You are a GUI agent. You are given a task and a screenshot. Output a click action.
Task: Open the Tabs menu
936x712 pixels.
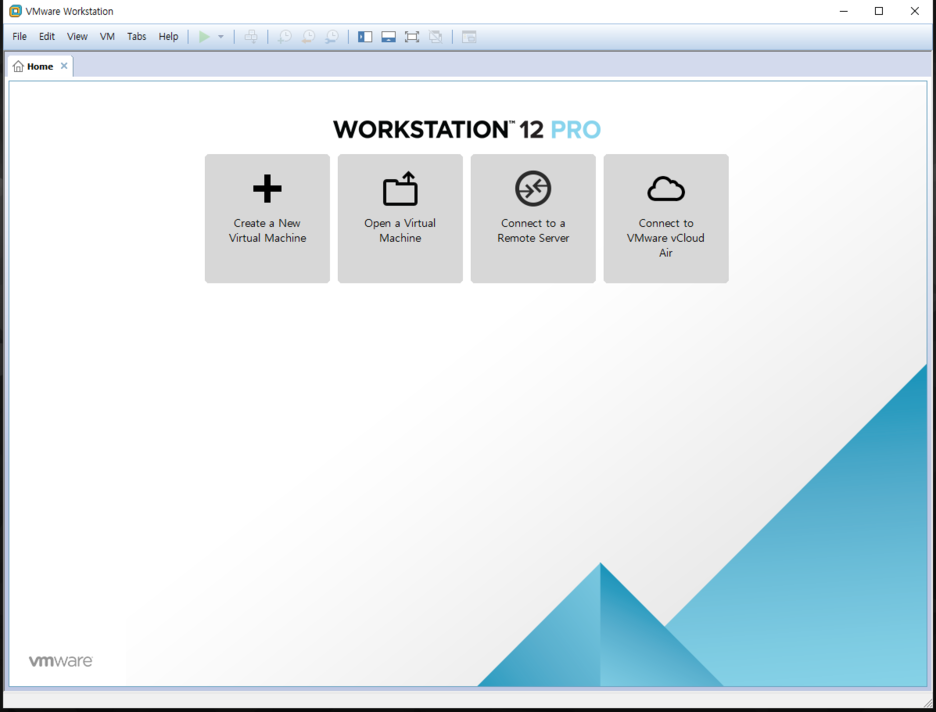(136, 36)
